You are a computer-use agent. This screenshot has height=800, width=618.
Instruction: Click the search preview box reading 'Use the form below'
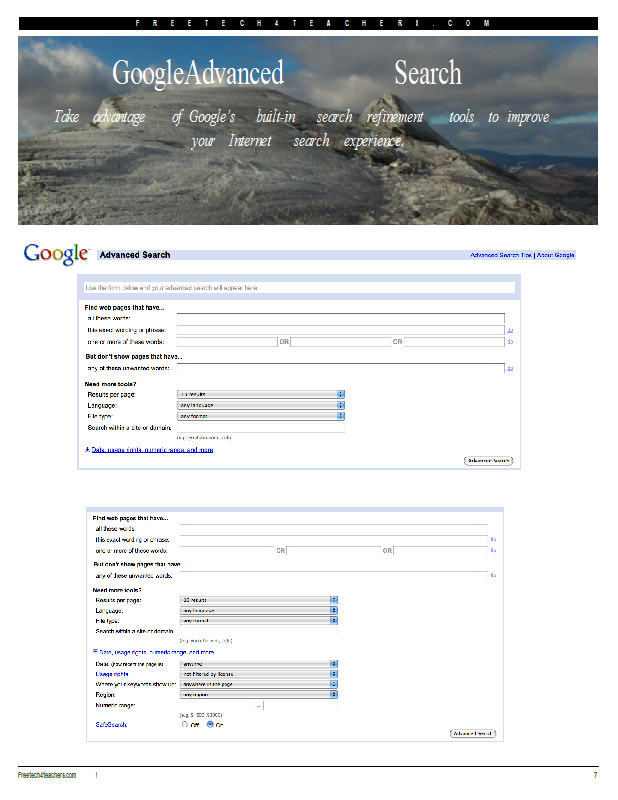[299, 288]
